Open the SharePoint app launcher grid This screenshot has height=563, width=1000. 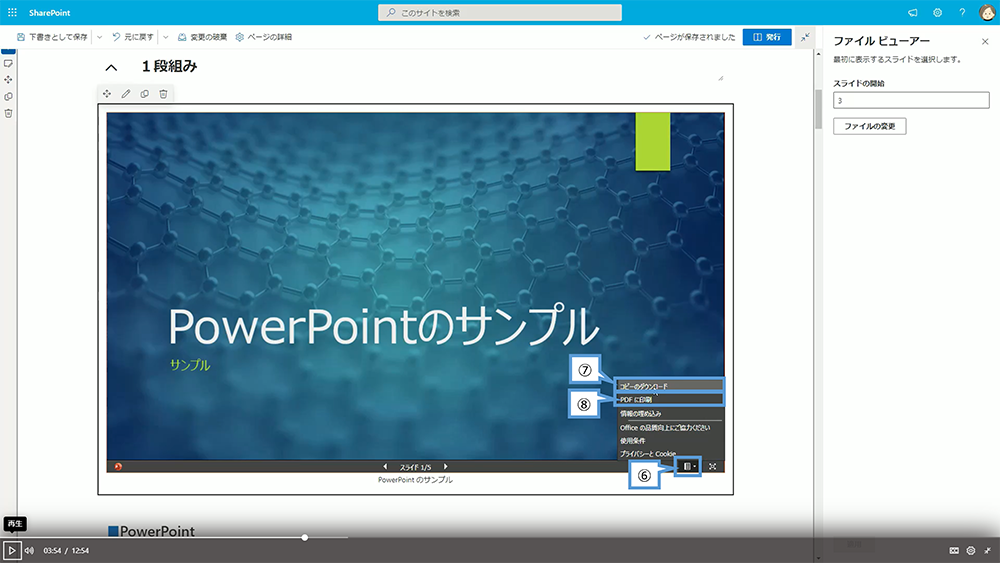(x=12, y=12)
